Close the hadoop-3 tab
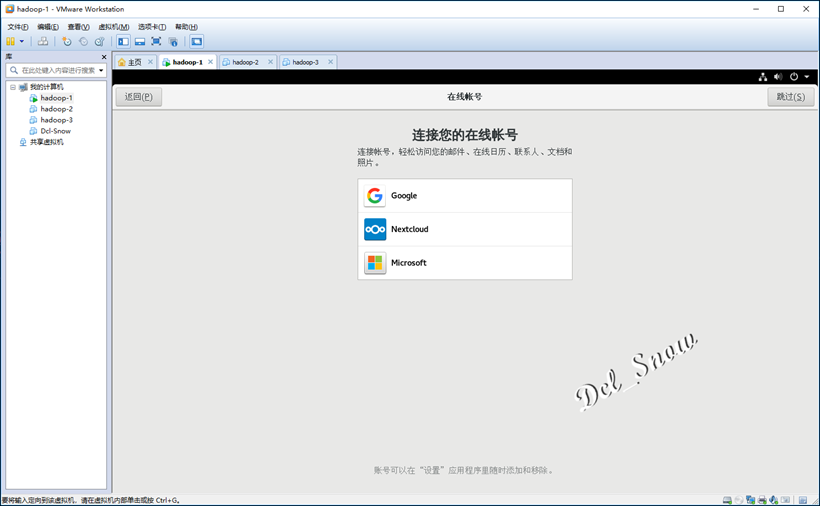Viewport: 820px width, 506px height. point(331,62)
